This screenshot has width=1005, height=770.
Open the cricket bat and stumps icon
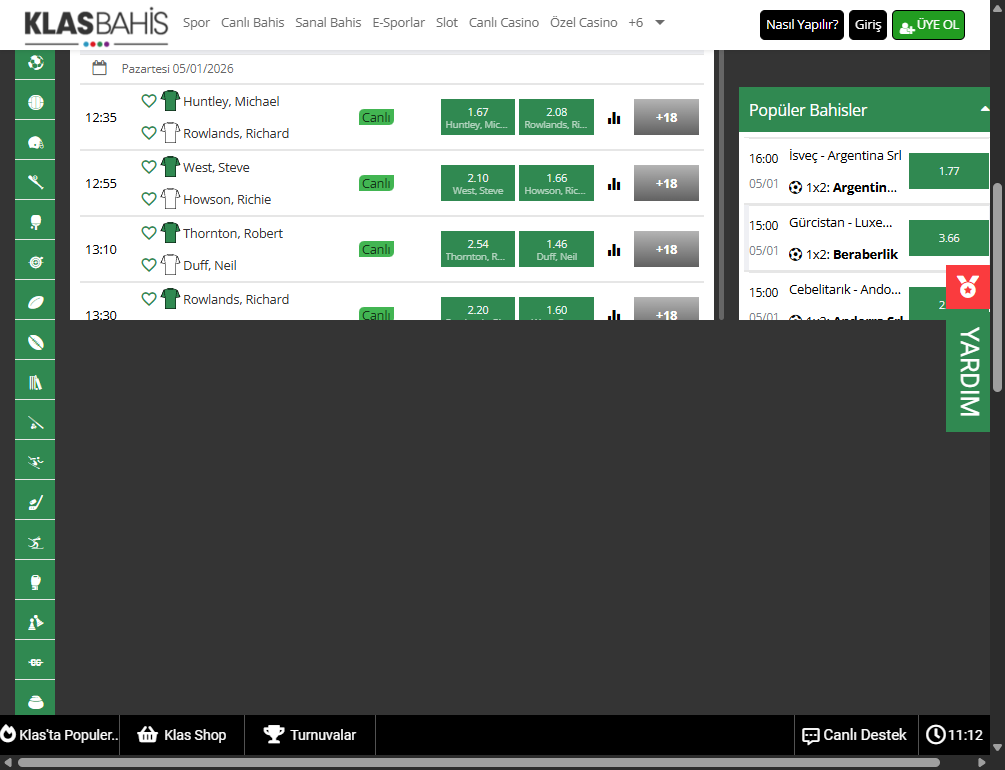click(x=35, y=383)
